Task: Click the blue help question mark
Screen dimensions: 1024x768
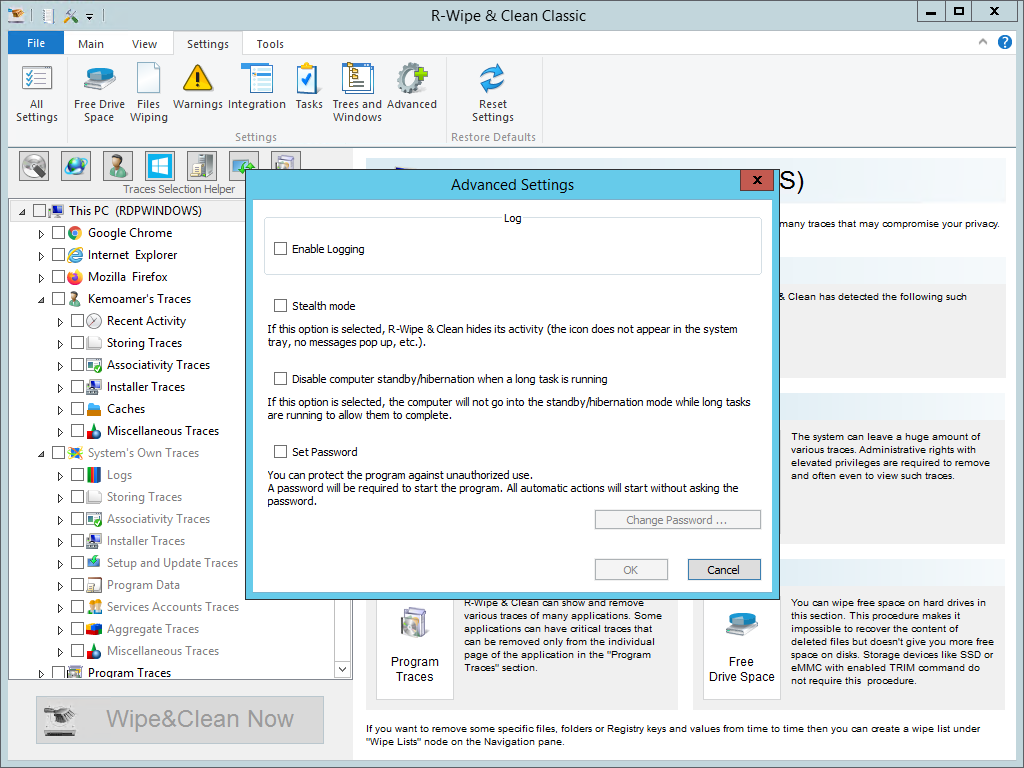Action: [1004, 42]
